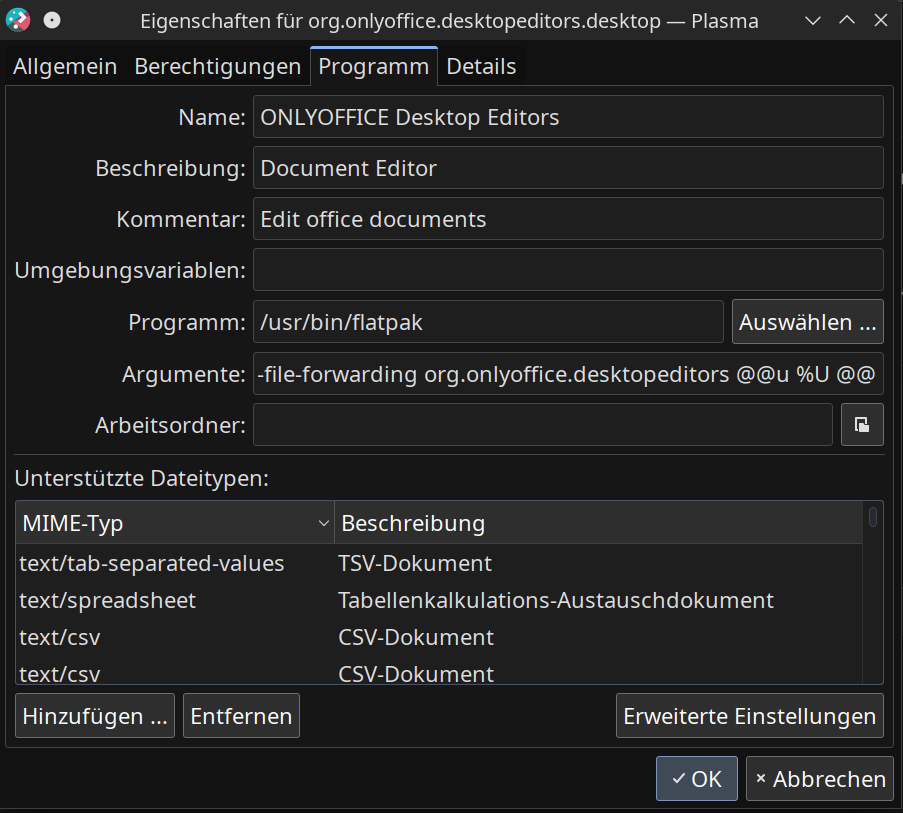
Task: Click the Beschreibung column header
Action: [598, 523]
